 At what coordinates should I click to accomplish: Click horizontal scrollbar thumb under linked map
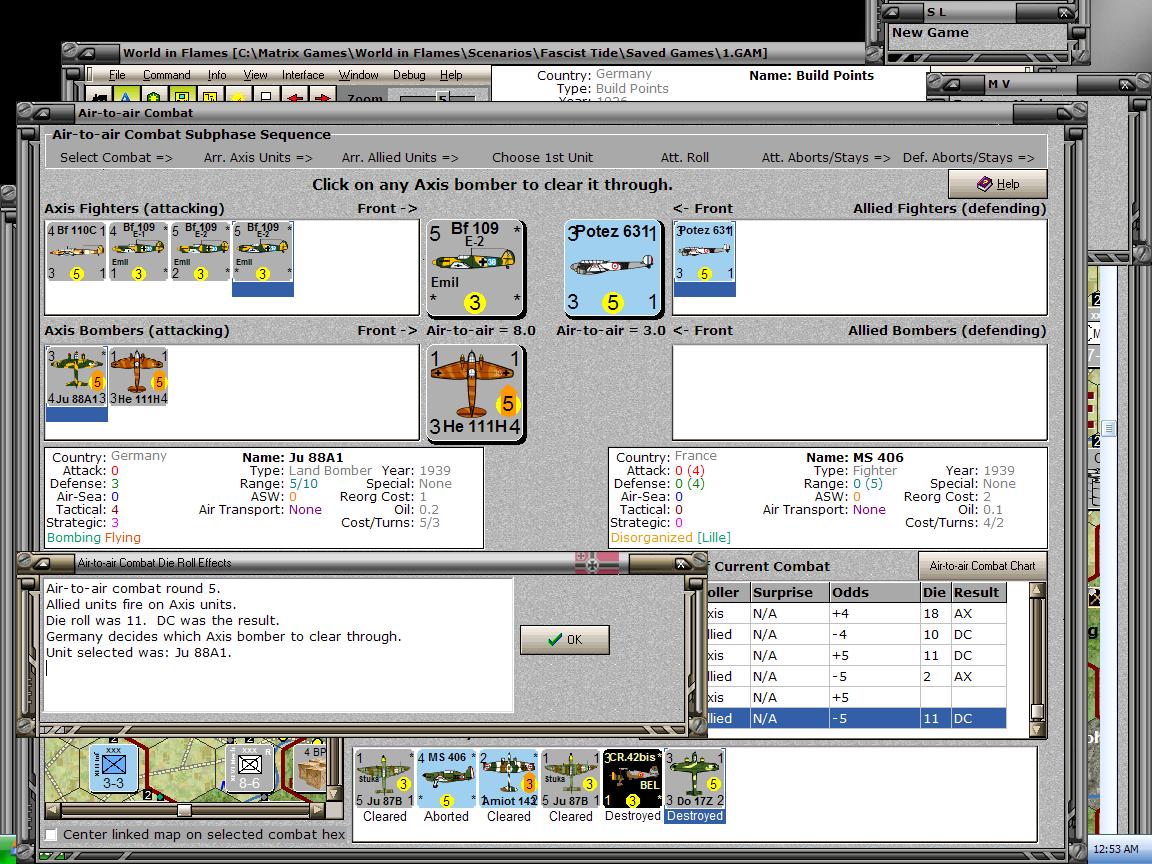tap(184, 811)
